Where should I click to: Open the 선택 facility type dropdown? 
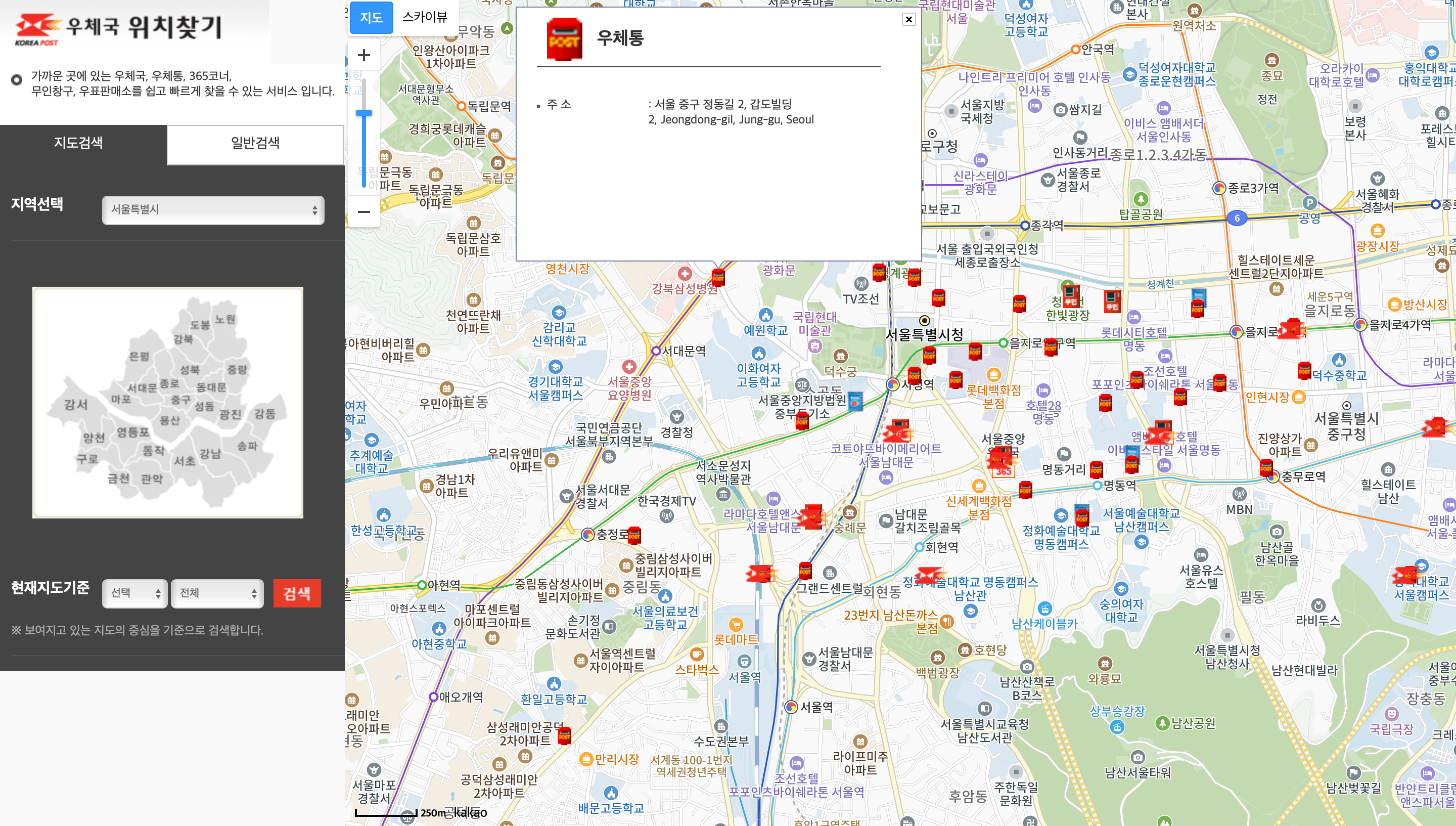click(x=134, y=593)
